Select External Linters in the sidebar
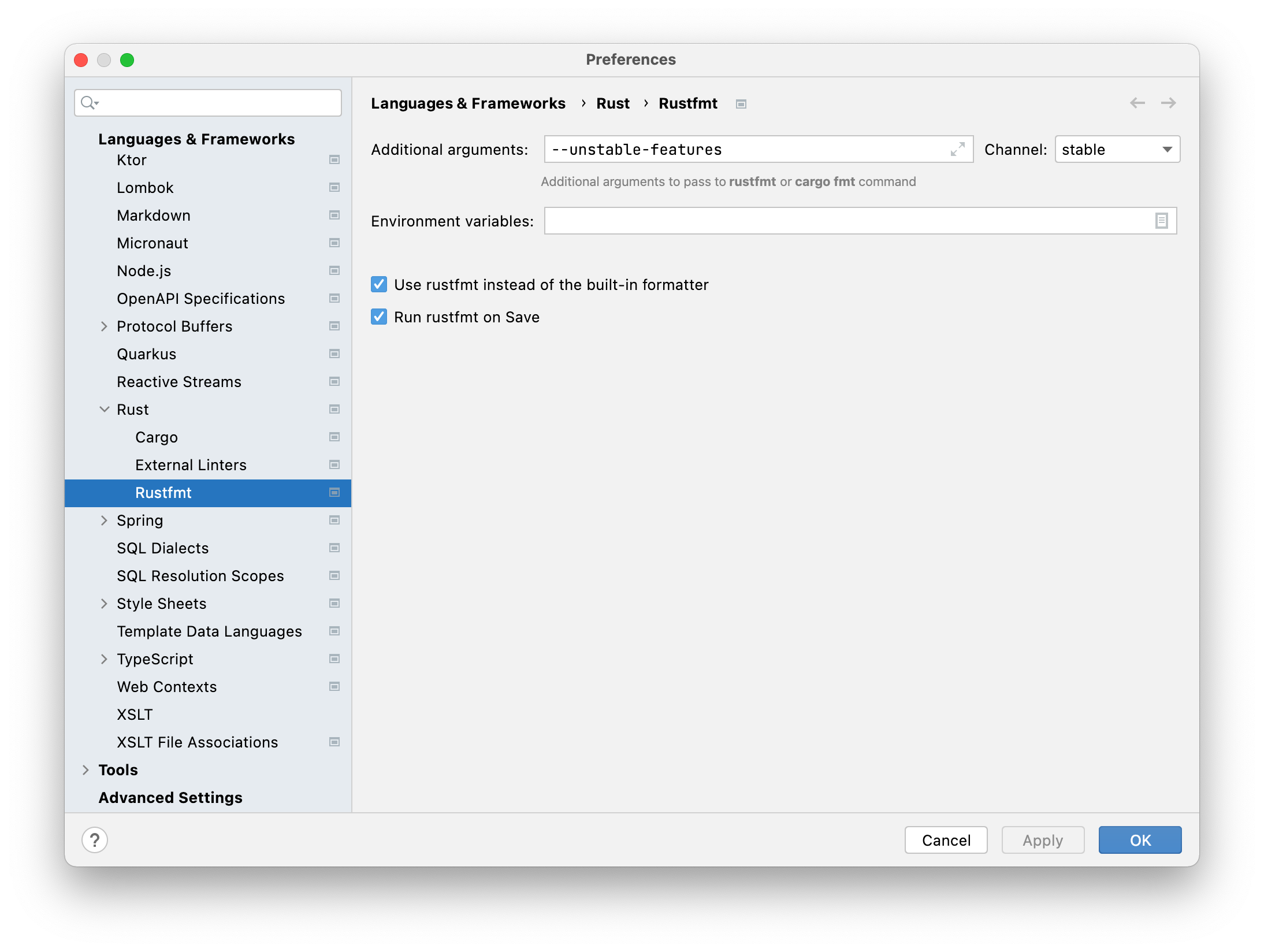This screenshot has width=1264, height=952. tap(191, 465)
